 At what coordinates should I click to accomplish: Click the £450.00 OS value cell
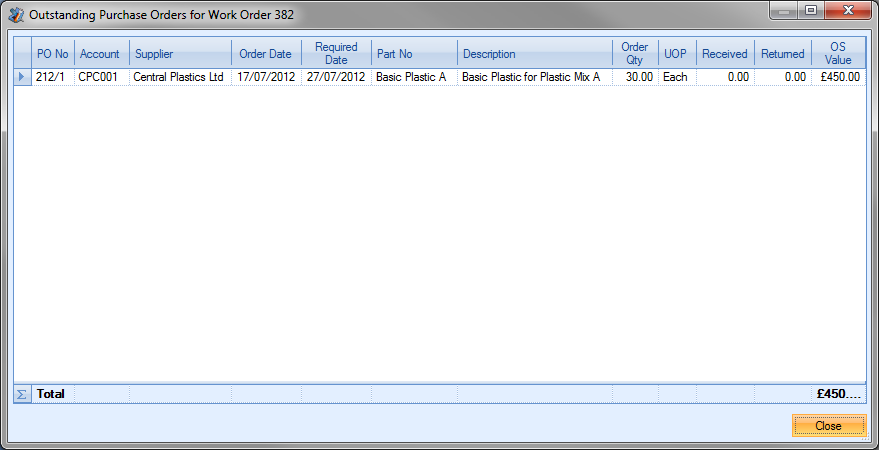click(x=838, y=77)
